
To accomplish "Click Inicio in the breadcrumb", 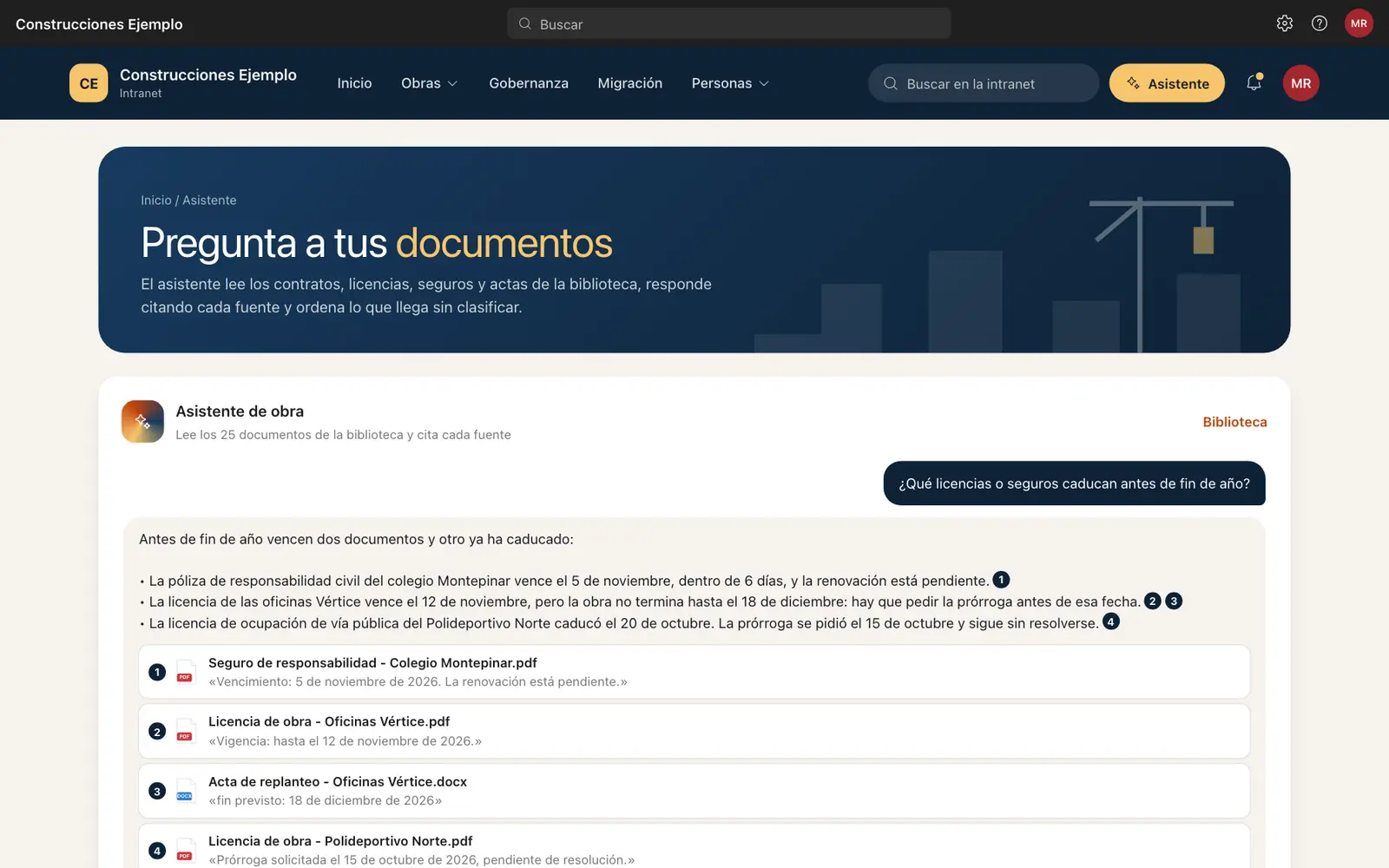I will click(156, 201).
